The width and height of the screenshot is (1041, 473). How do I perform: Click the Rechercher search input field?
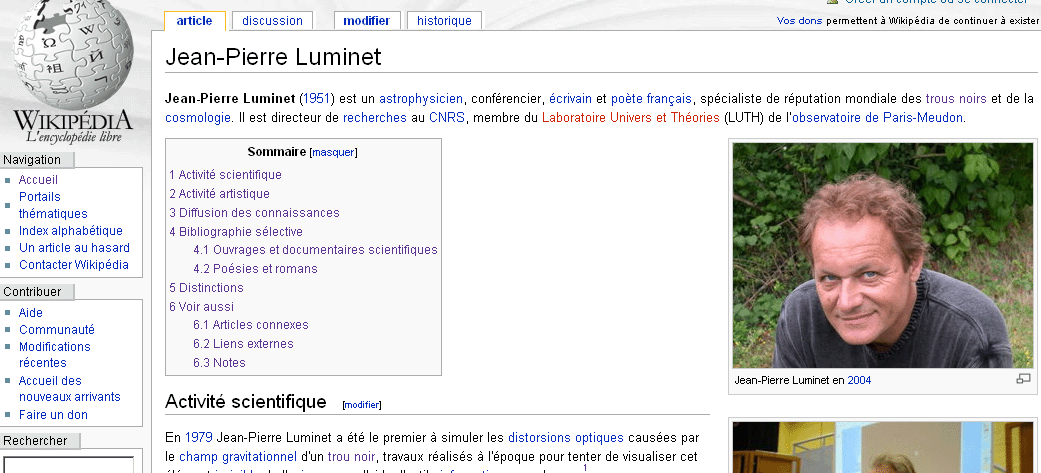[x=69, y=464]
